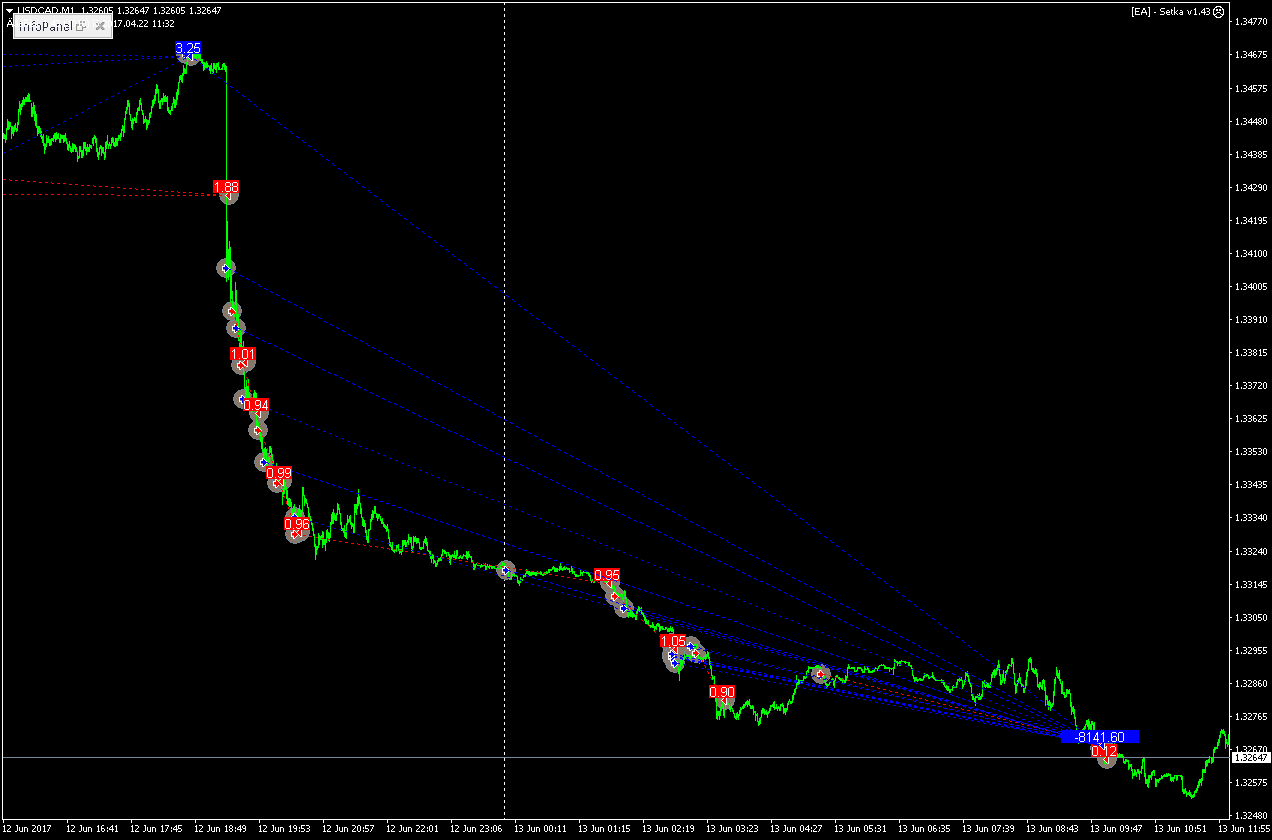The image size is (1272, 840).
Task: Select the red 0.99 order label
Action: point(279,473)
